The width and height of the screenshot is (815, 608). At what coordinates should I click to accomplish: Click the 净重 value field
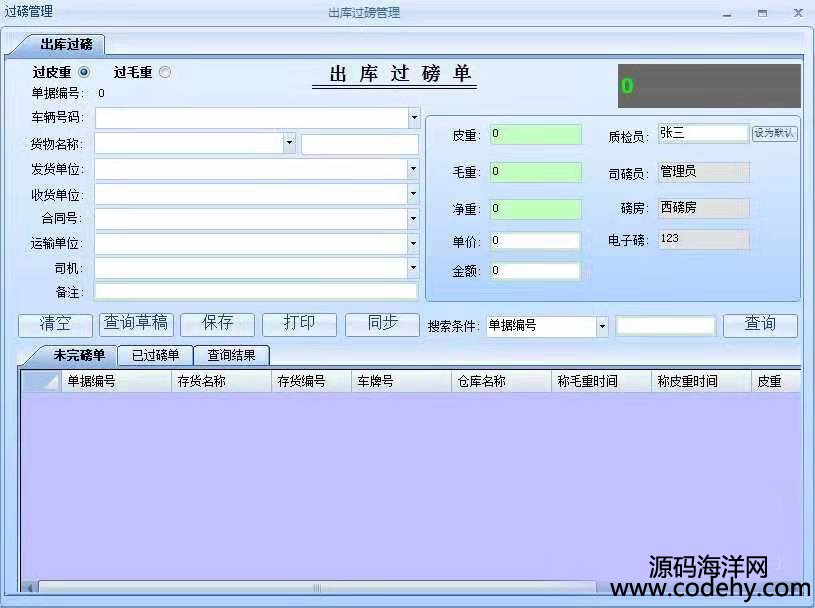tap(535, 209)
